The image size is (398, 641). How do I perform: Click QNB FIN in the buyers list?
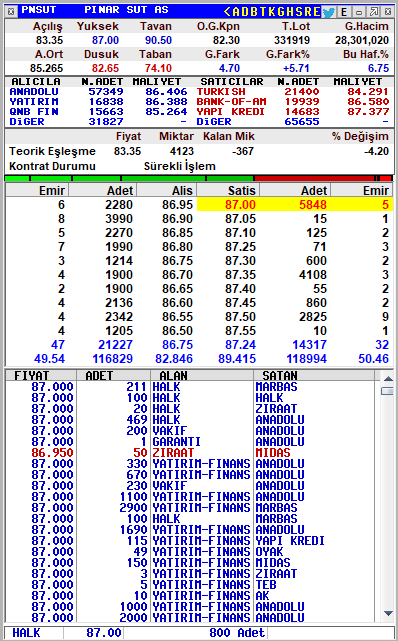pyautogui.click(x=34, y=112)
